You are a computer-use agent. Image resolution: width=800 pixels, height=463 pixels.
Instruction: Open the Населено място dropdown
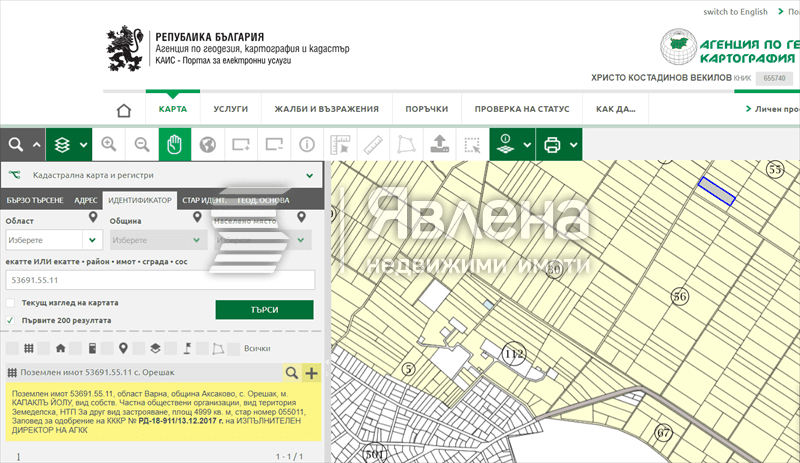(263, 240)
